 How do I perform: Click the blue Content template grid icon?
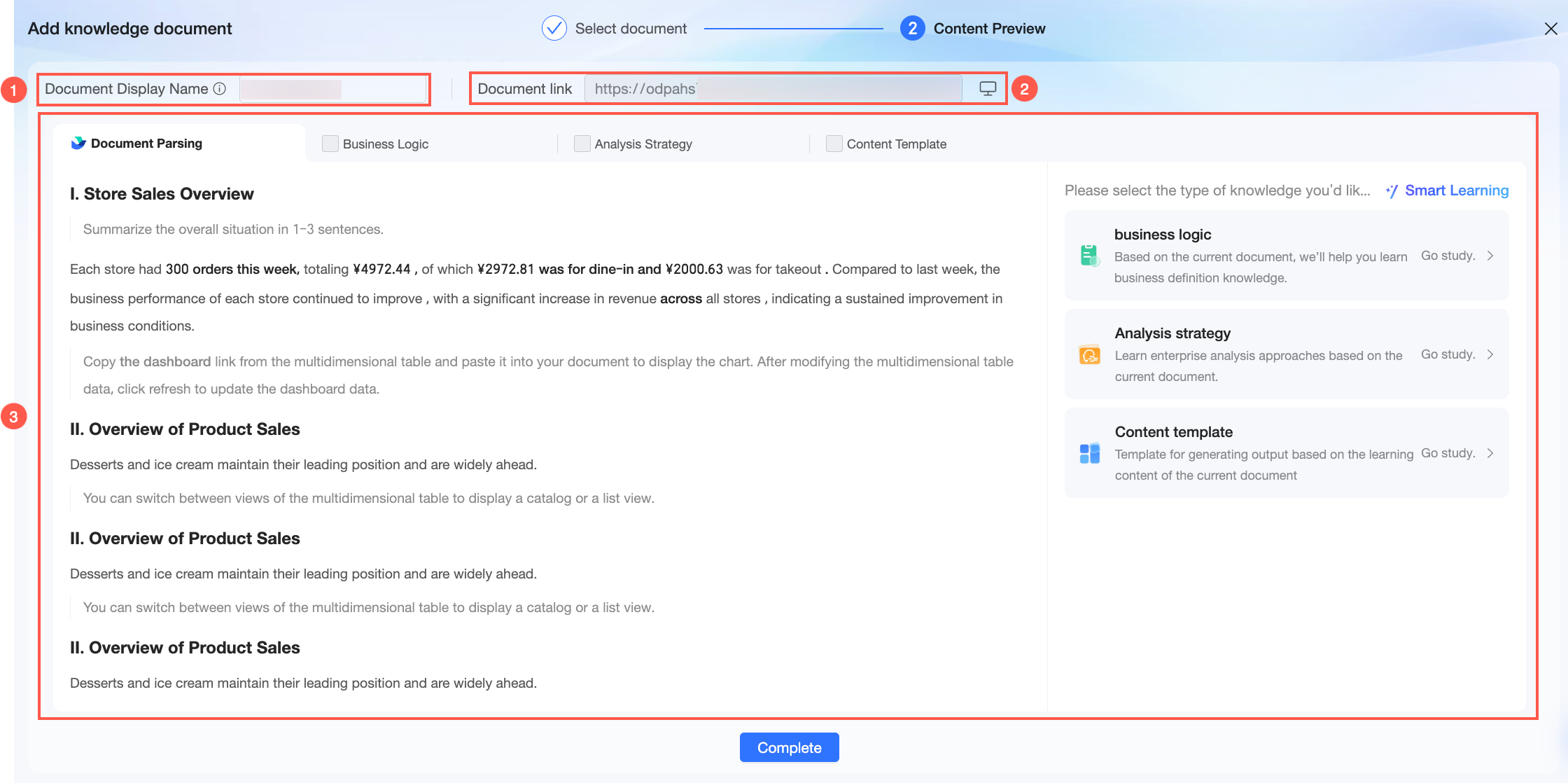1090,454
